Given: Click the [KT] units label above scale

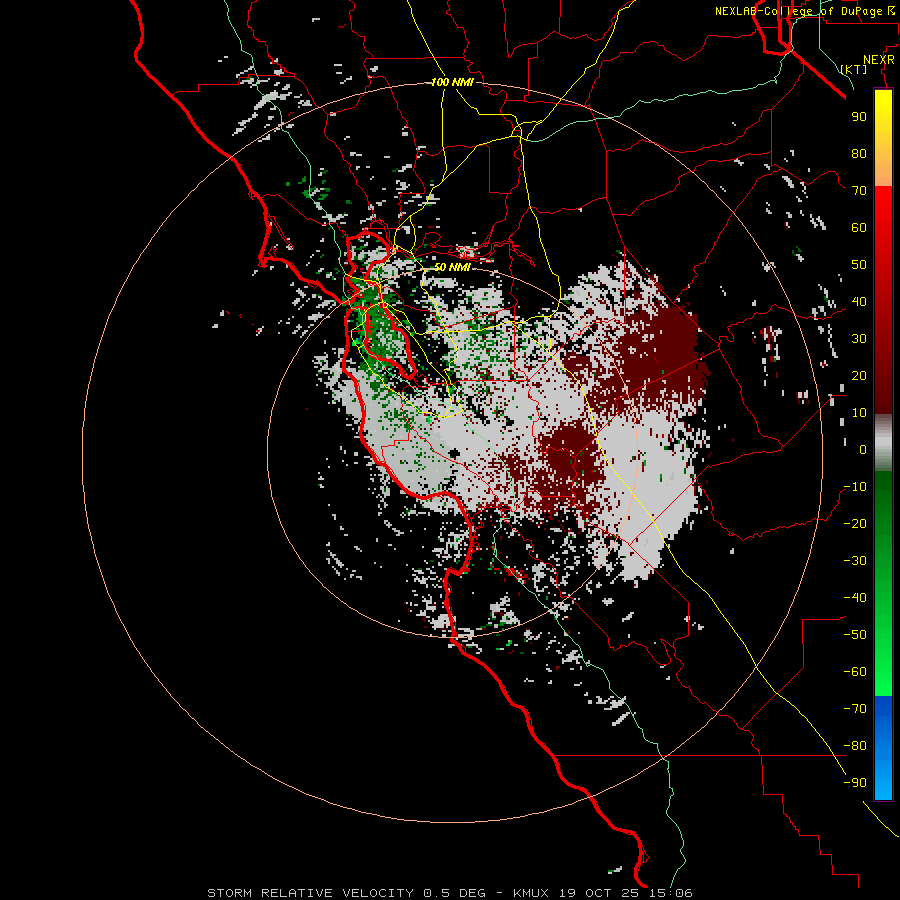Looking at the screenshot, I should pos(854,69).
